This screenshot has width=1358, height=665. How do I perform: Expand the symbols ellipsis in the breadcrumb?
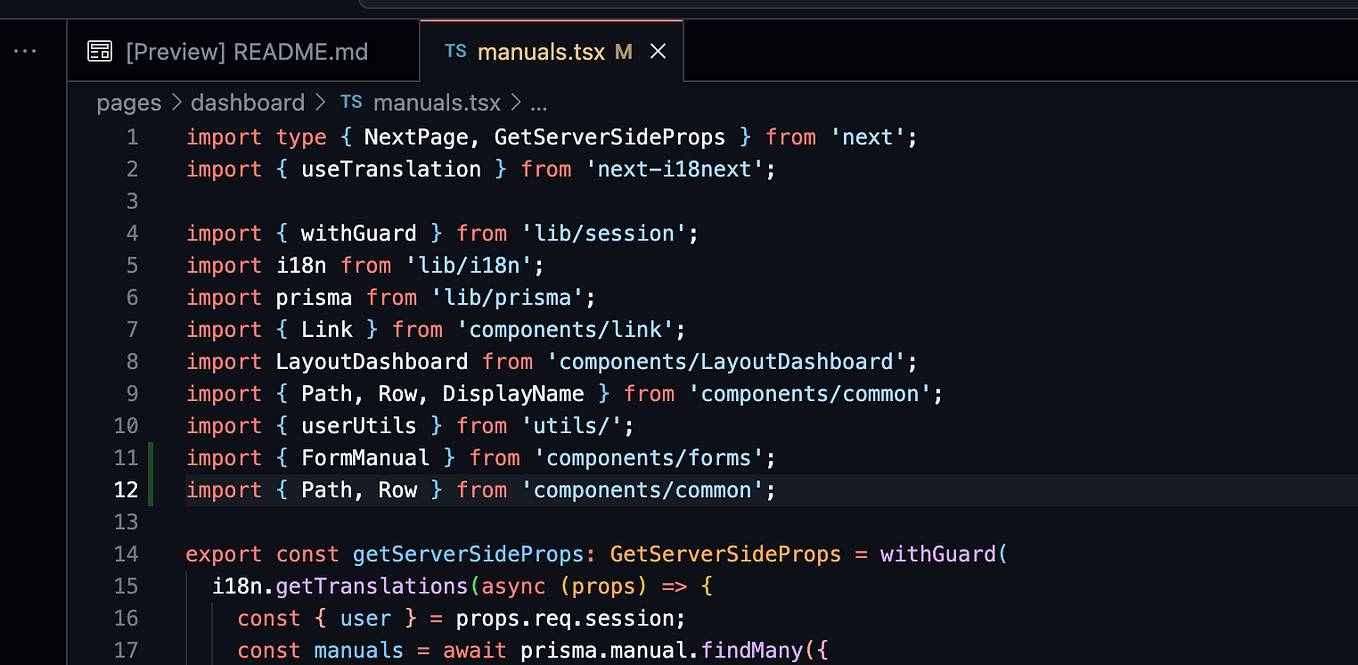pos(538,102)
